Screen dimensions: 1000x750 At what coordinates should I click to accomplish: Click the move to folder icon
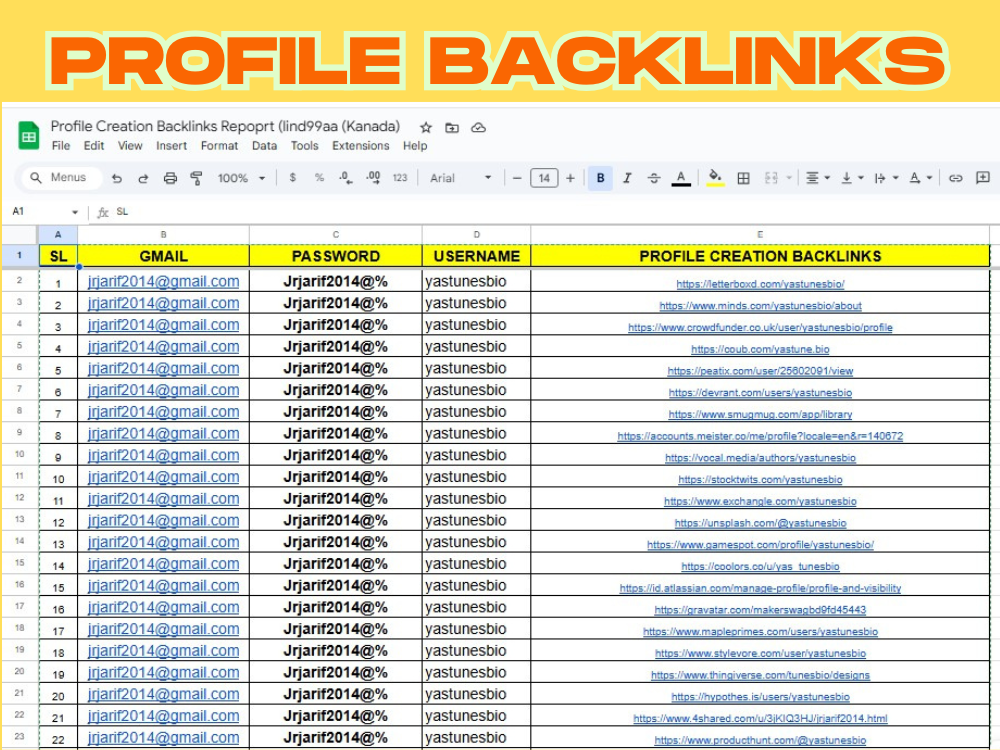452,127
